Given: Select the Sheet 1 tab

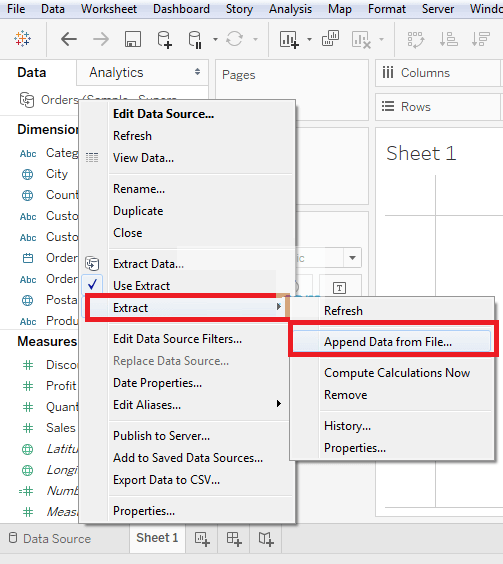Looking at the screenshot, I should click(157, 538).
